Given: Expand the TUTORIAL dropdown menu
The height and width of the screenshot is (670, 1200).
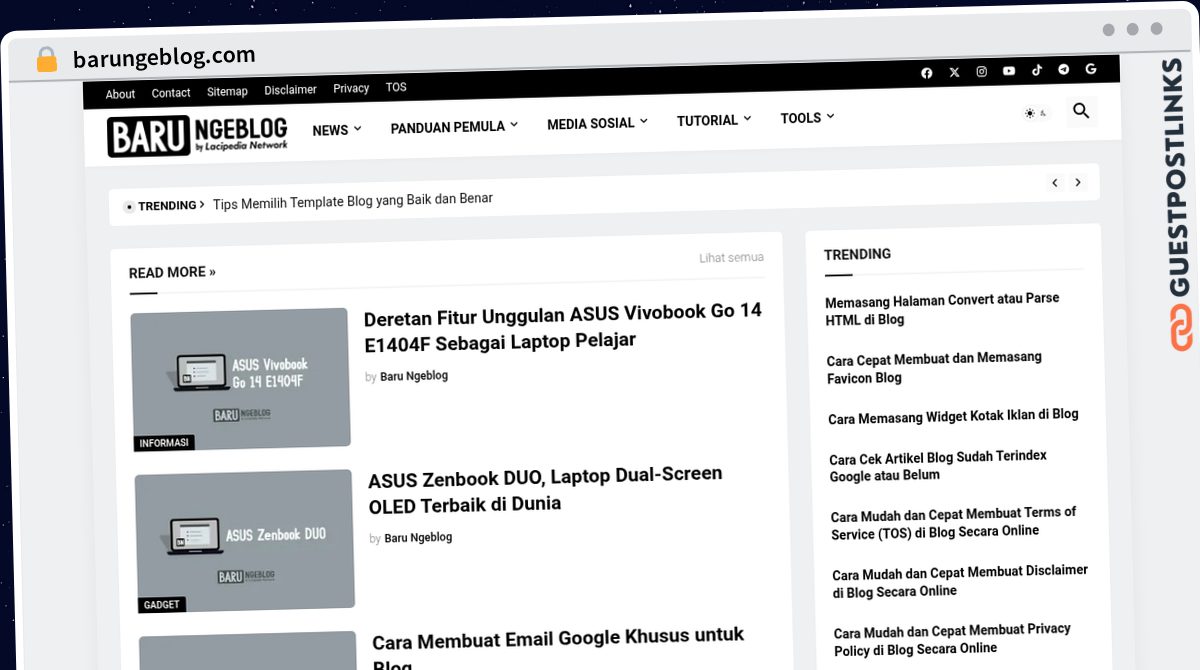Looking at the screenshot, I should point(714,120).
